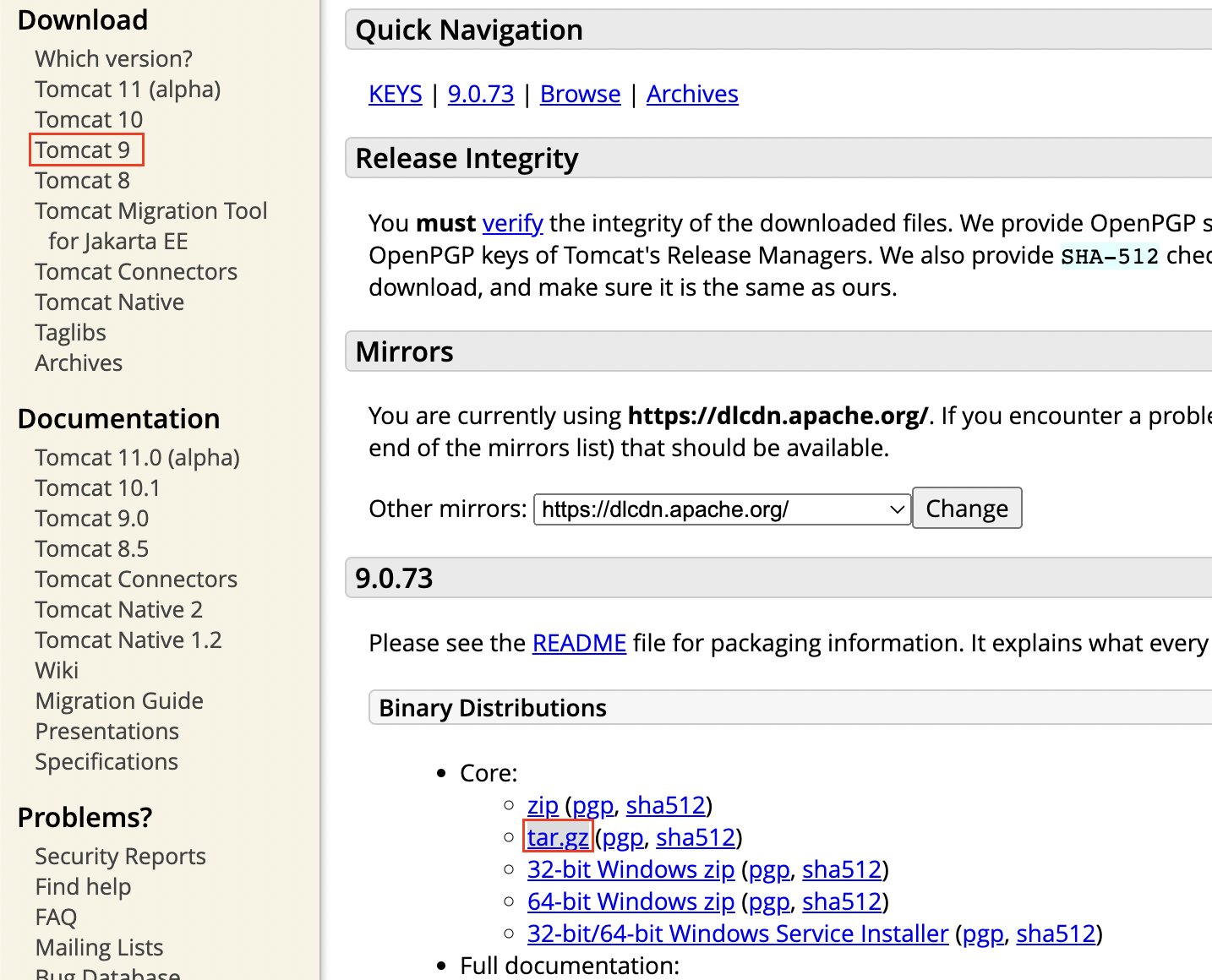
Task: Open Tomcat 9.0 documentation
Action: pos(92,518)
